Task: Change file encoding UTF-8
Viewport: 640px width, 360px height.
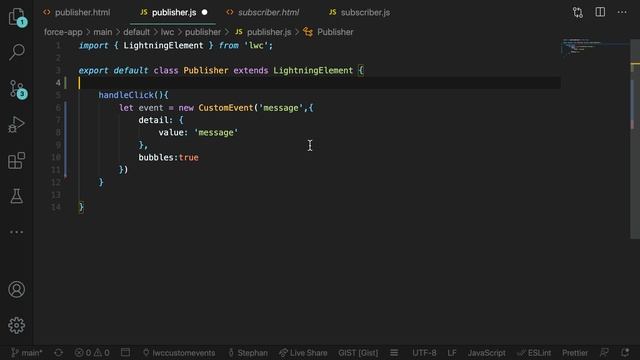Action: (x=424, y=353)
